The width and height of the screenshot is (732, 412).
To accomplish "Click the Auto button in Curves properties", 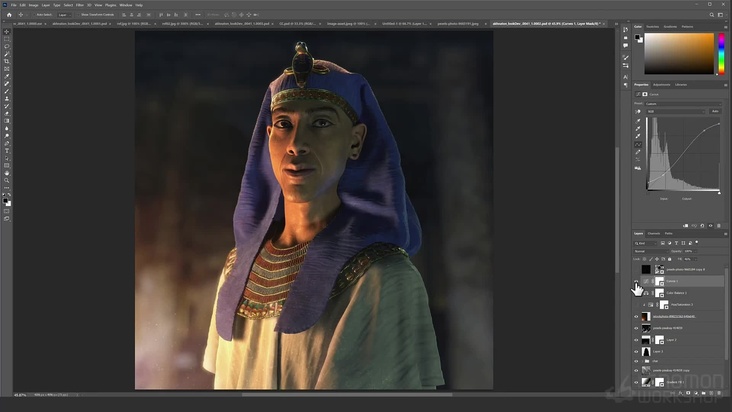I will click(715, 112).
